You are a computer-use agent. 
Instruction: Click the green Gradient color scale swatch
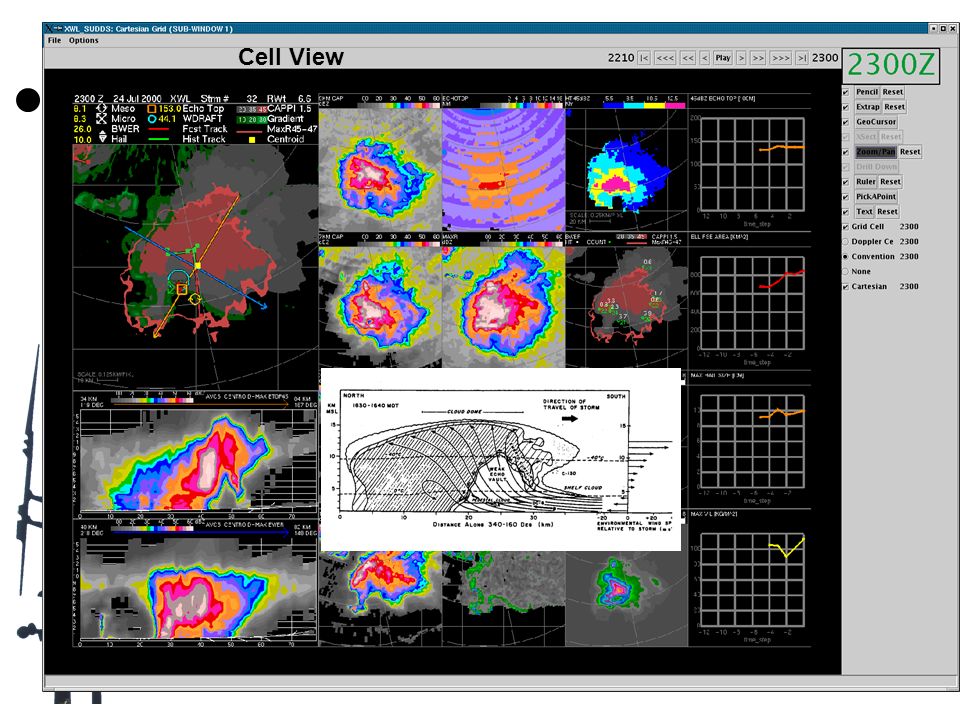(x=251, y=119)
